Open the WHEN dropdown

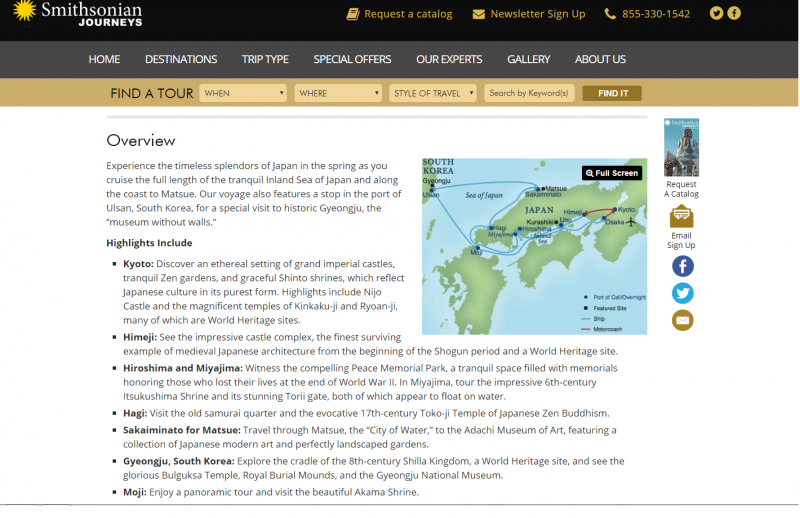[244, 93]
